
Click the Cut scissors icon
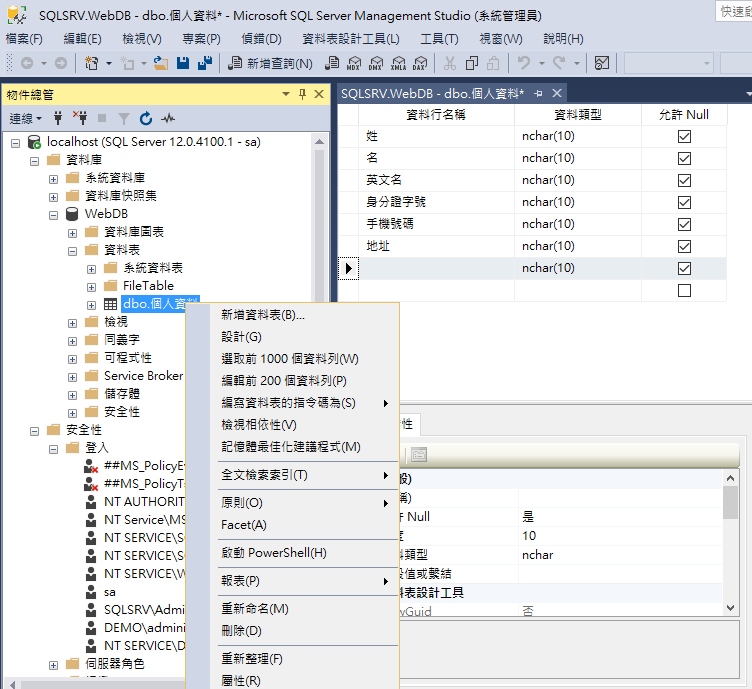pos(449,63)
